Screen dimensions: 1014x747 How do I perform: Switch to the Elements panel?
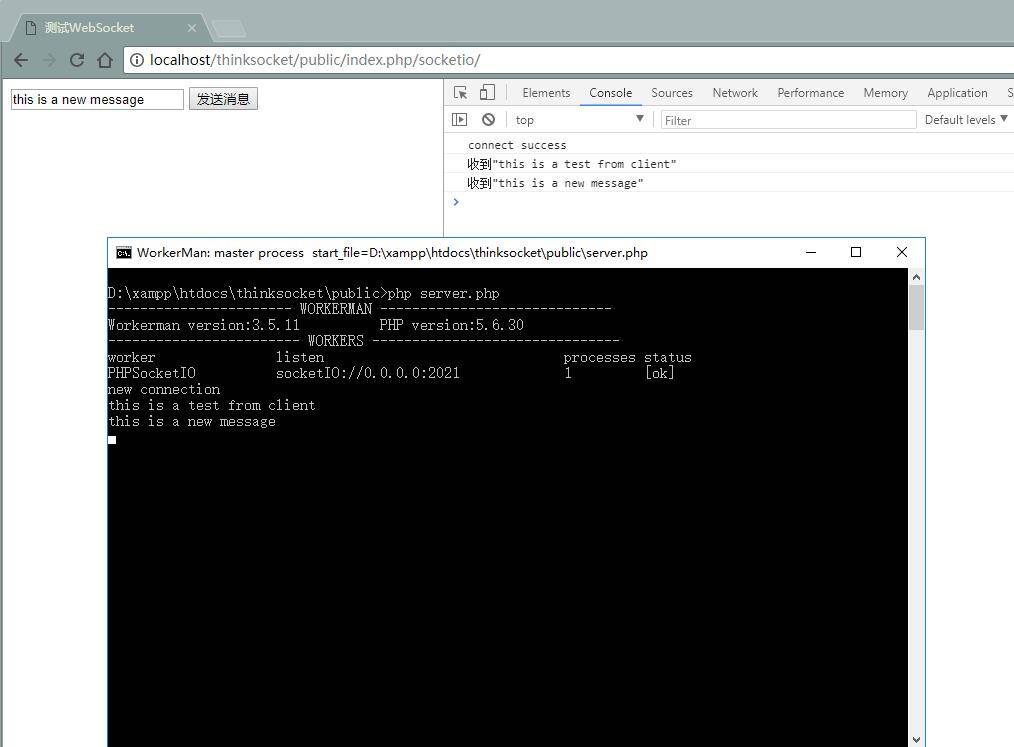pyautogui.click(x=546, y=93)
